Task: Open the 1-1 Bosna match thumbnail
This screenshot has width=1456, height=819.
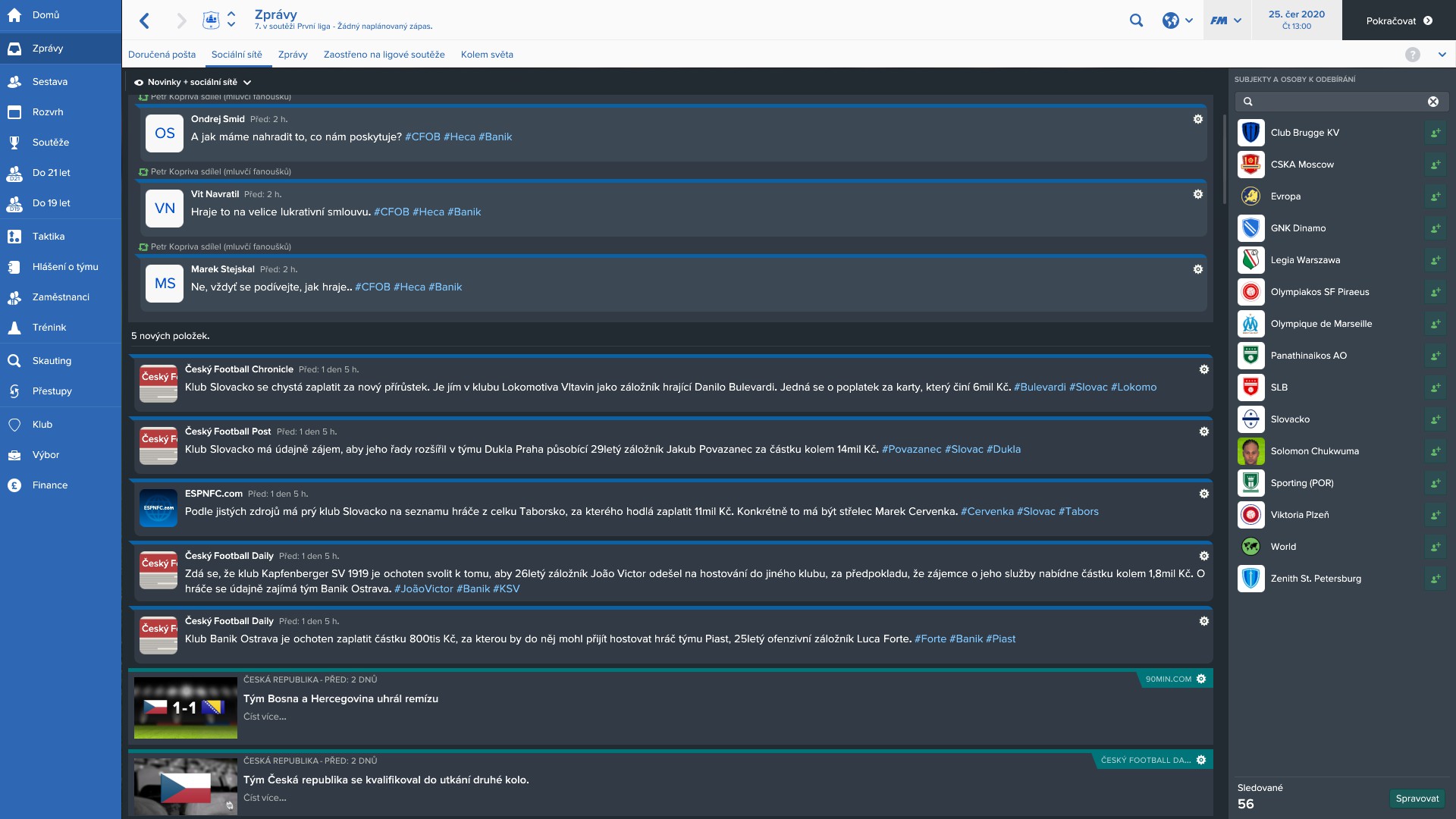Action: pos(186,708)
